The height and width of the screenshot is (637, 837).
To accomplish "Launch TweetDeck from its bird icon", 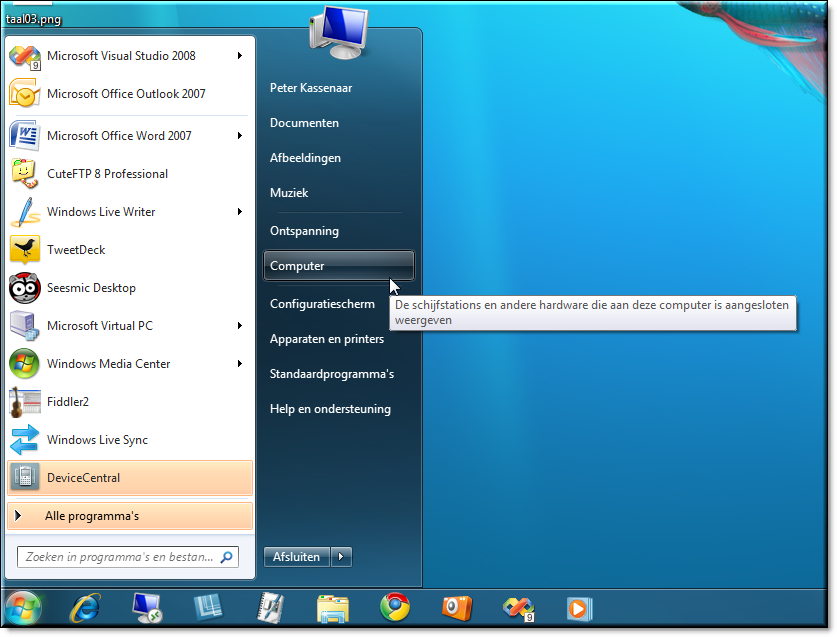I will point(25,250).
